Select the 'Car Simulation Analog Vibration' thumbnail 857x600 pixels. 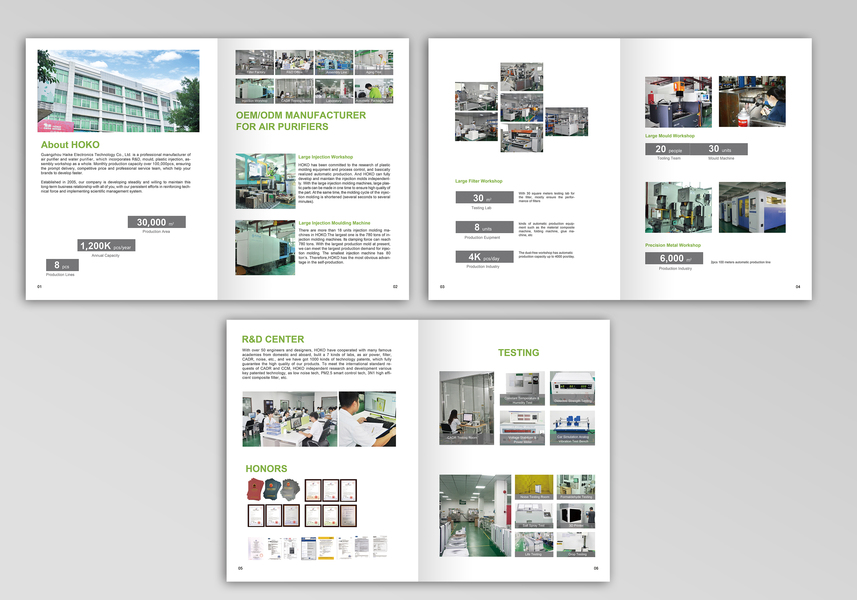[x=572, y=428]
